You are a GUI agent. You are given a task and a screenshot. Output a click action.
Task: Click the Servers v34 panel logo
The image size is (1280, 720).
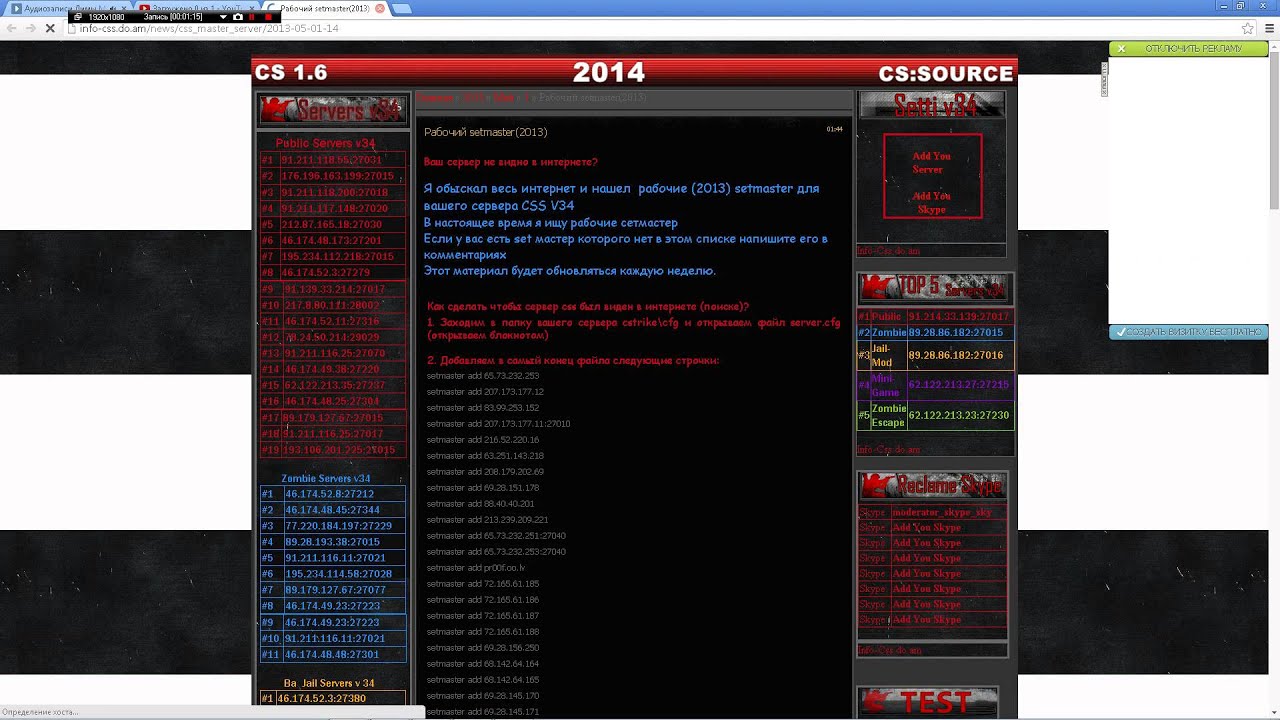pyautogui.click(x=332, y=110)
